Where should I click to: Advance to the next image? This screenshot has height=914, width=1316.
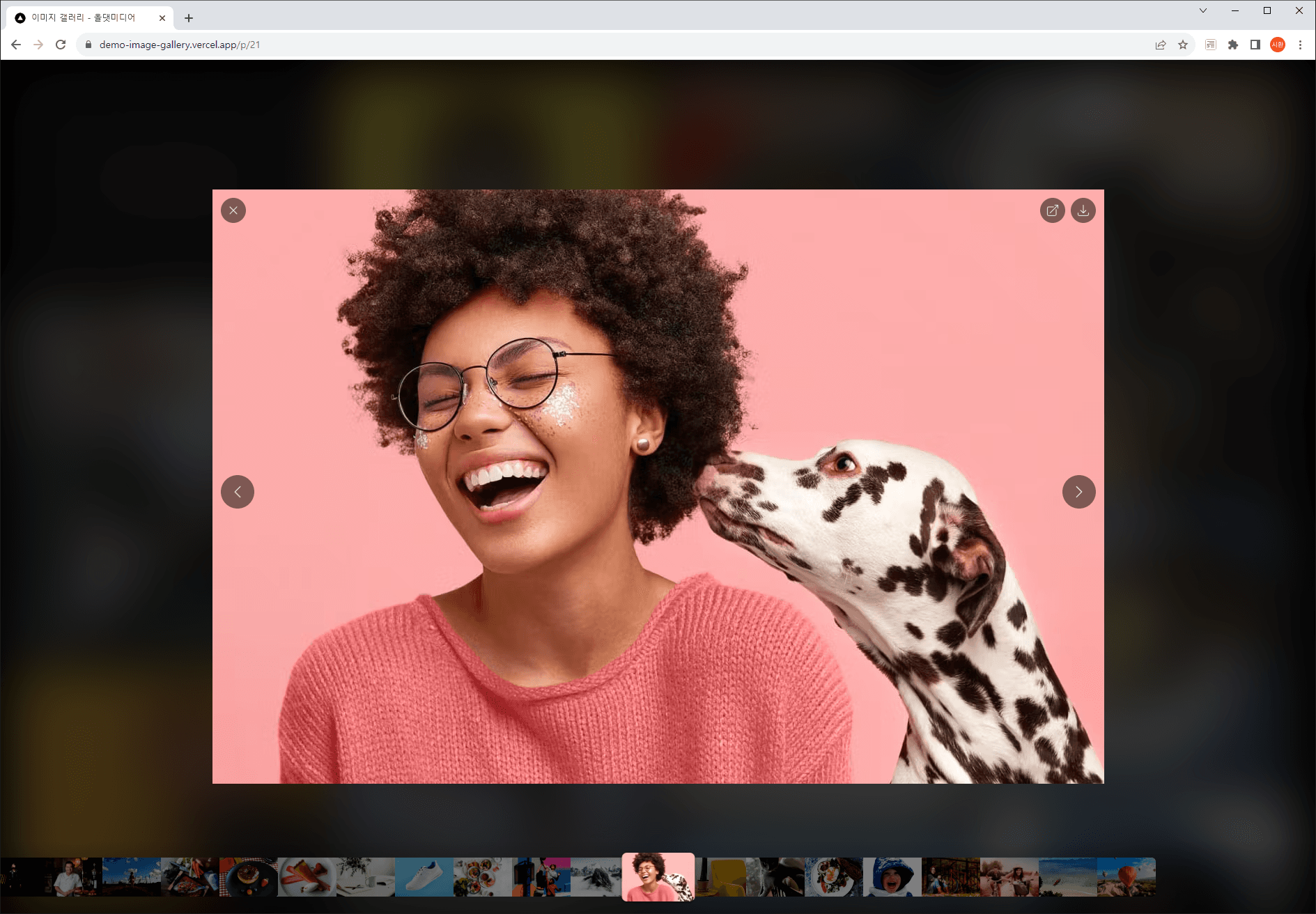point(1078,492)
